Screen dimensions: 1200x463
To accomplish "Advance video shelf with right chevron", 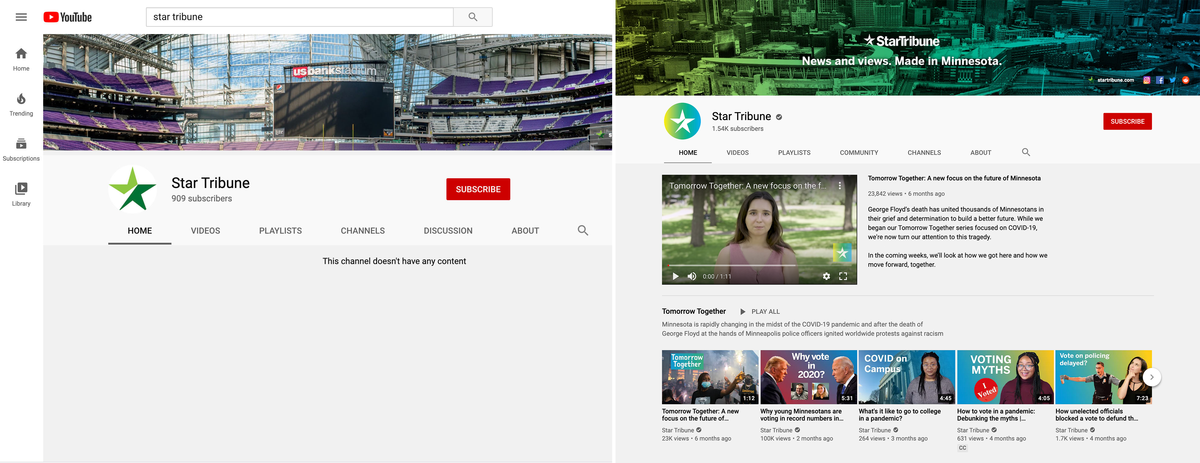I will pos(1152,377).
